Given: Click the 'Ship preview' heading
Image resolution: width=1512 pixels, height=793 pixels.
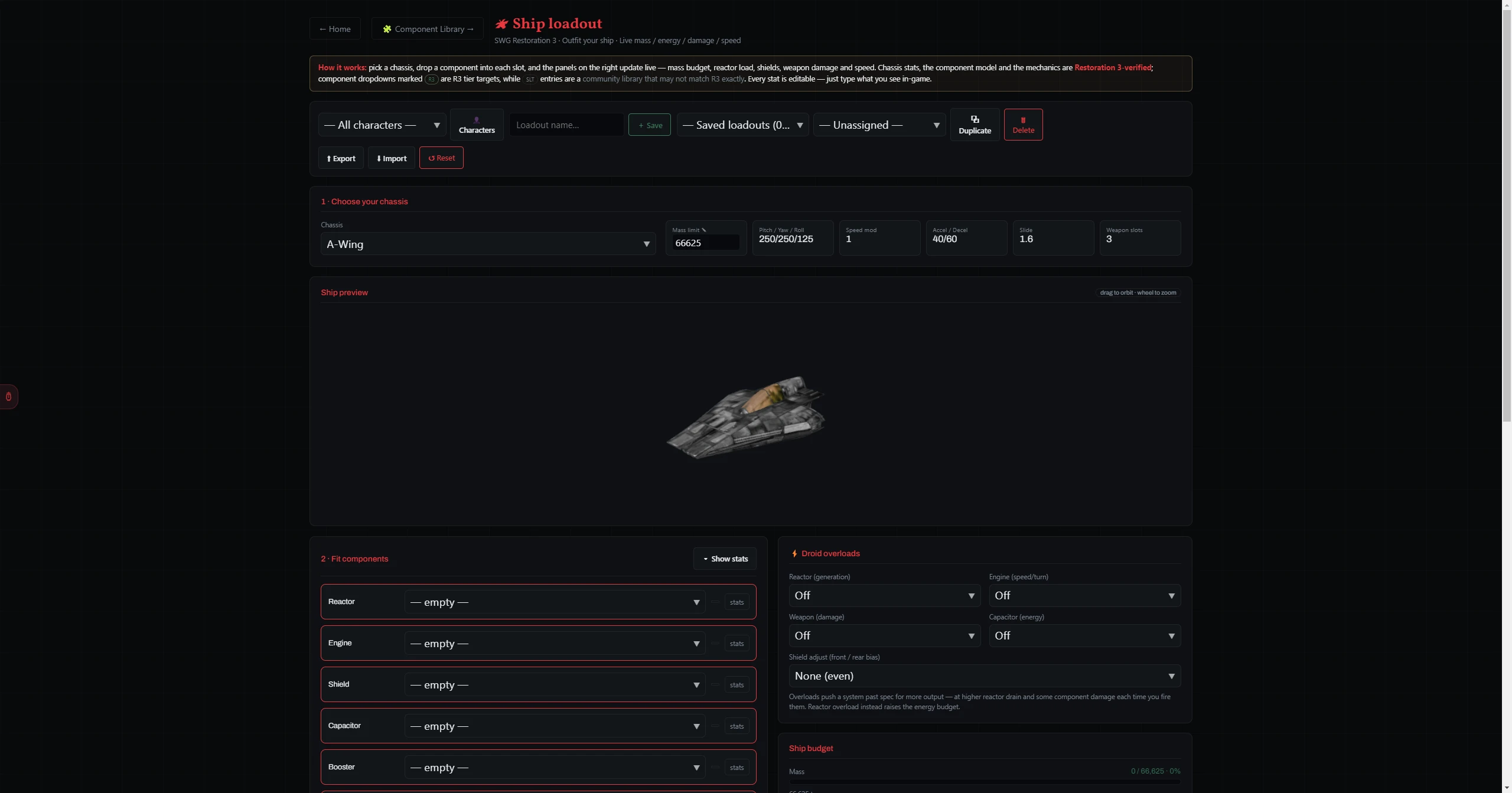Looking at the screenshot, I should (344, 292).
